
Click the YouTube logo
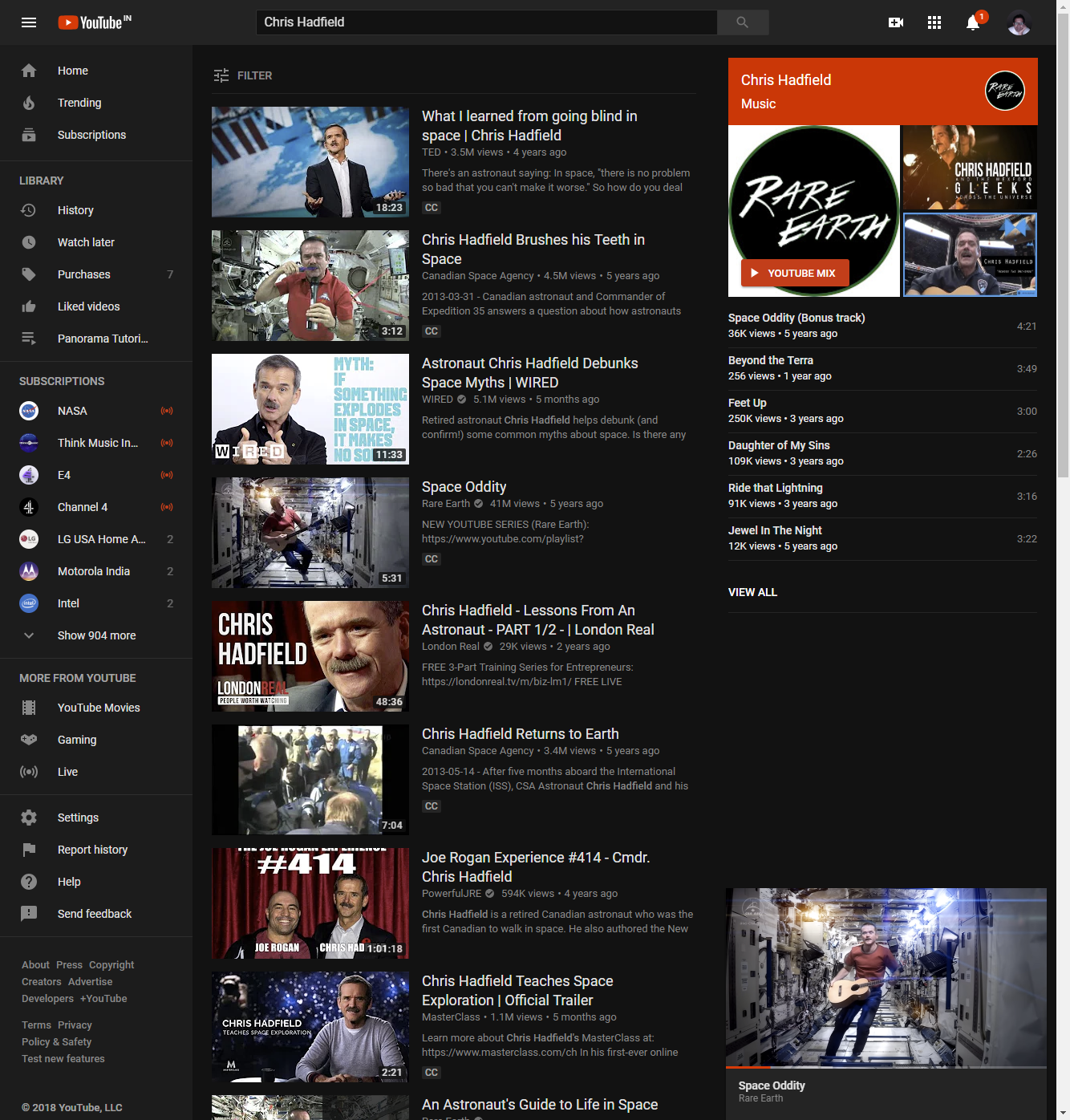click(95, 22)
